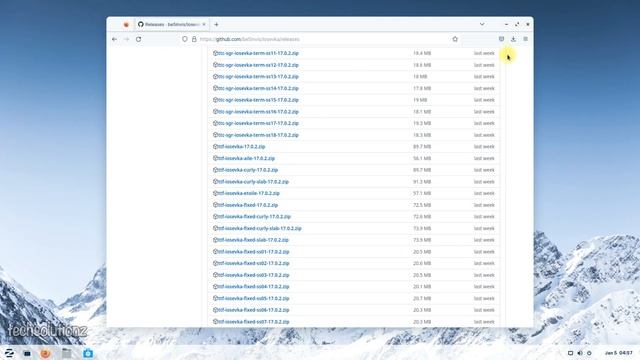Download ttf-iosevka-17.0.2.zip
The width and height of the screenshot is (640, 360).
pos(242,147)
